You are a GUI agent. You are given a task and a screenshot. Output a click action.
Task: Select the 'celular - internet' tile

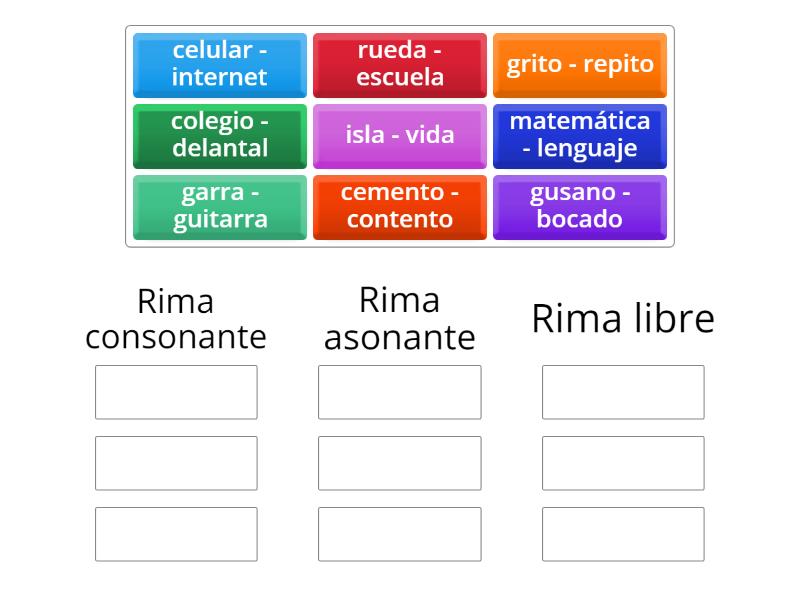coord(220,66)
